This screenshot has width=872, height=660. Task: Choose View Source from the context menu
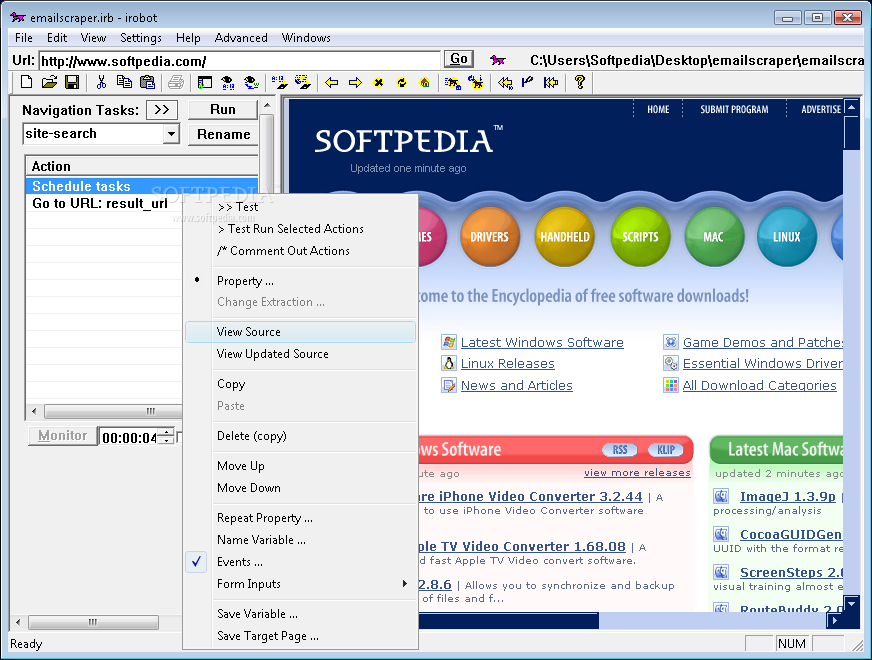[x=300, y=332]
